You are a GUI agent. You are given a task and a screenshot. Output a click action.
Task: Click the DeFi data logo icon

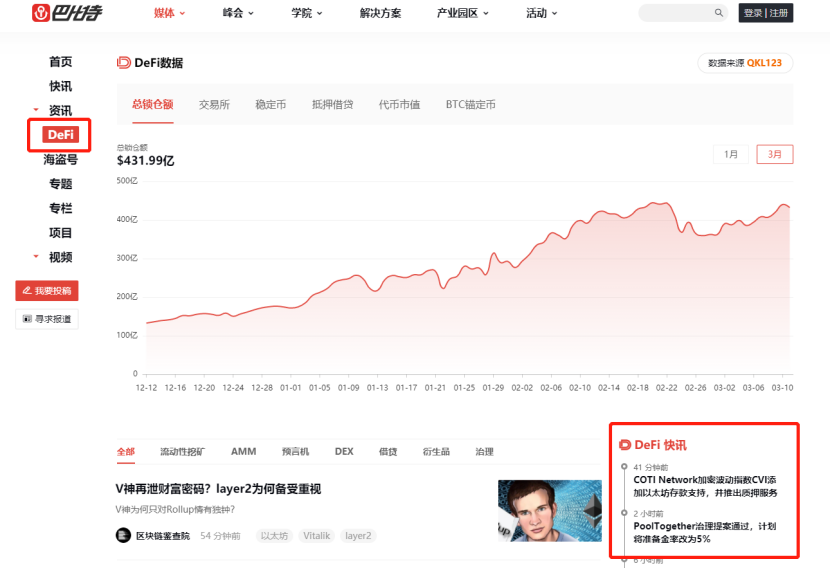[x=123, y=63]
